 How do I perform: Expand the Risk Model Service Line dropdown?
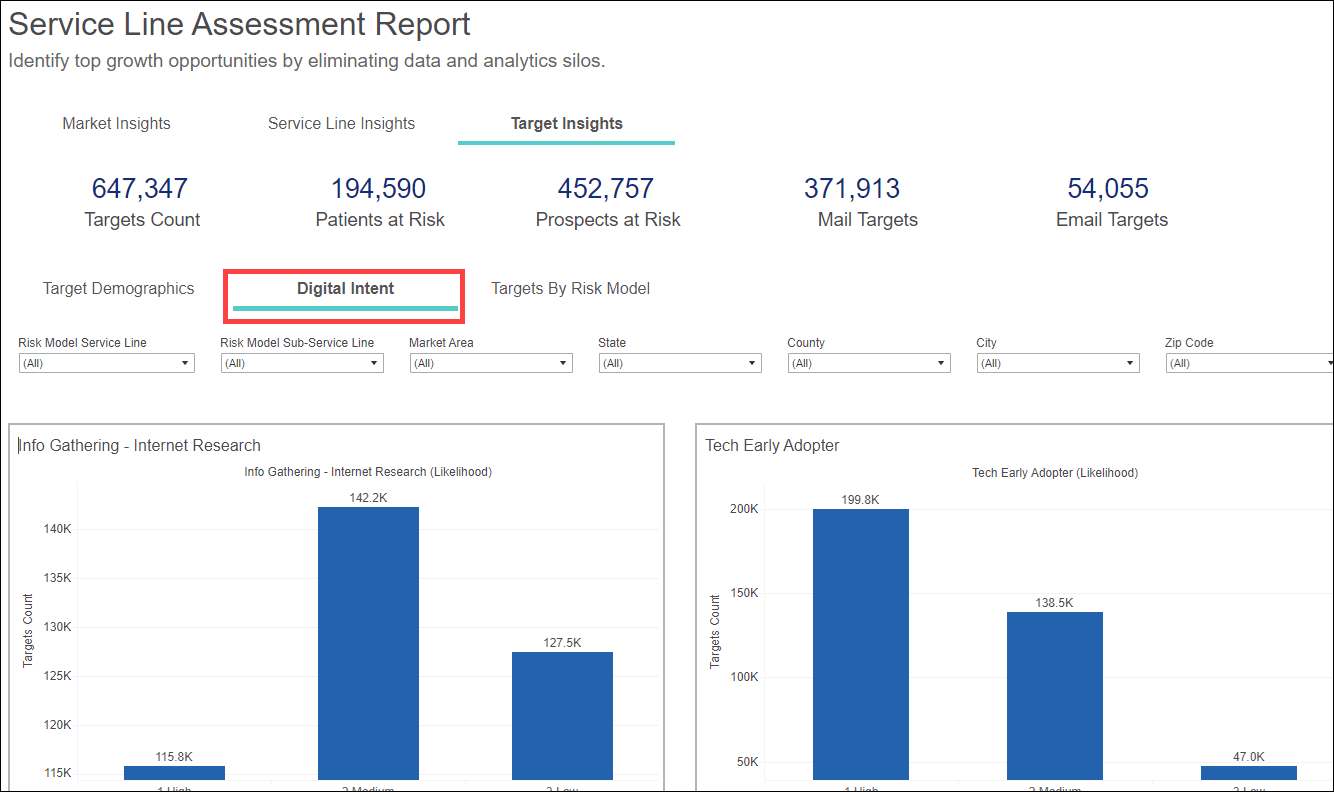click(106, 364)
